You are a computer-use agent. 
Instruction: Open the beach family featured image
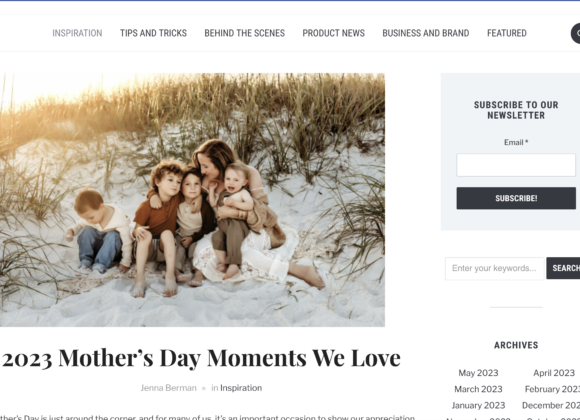pos(192,200)
